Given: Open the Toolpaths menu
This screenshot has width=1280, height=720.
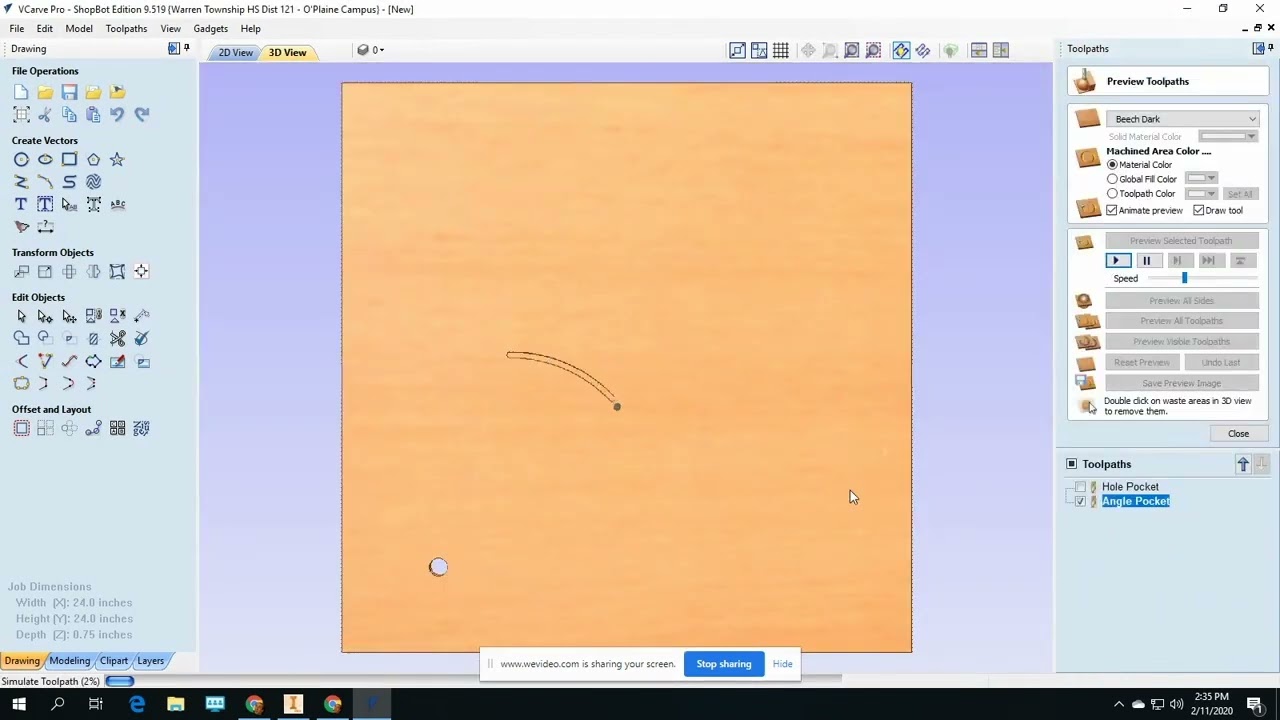Looking at the screenshot, I should tap(126, 29).
